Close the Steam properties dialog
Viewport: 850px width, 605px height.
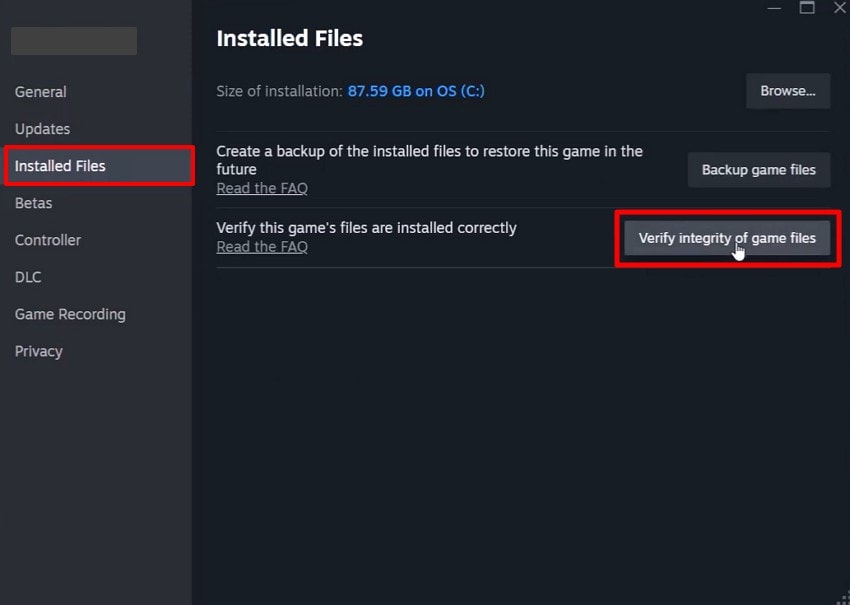pyautogui.click(x=839, y=8)
